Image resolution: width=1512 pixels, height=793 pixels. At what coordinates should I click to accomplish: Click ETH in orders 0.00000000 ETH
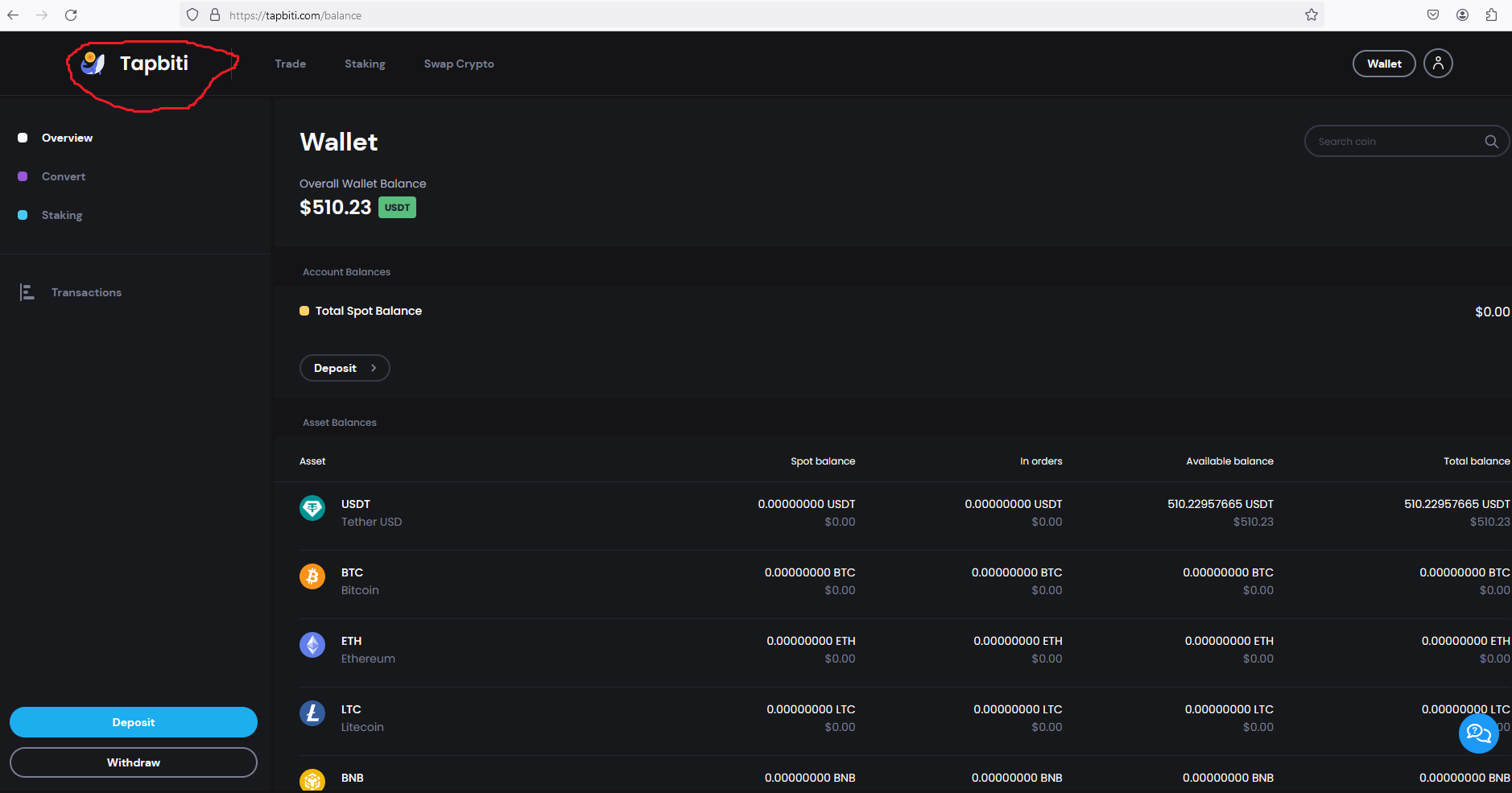click(1018, 641)
